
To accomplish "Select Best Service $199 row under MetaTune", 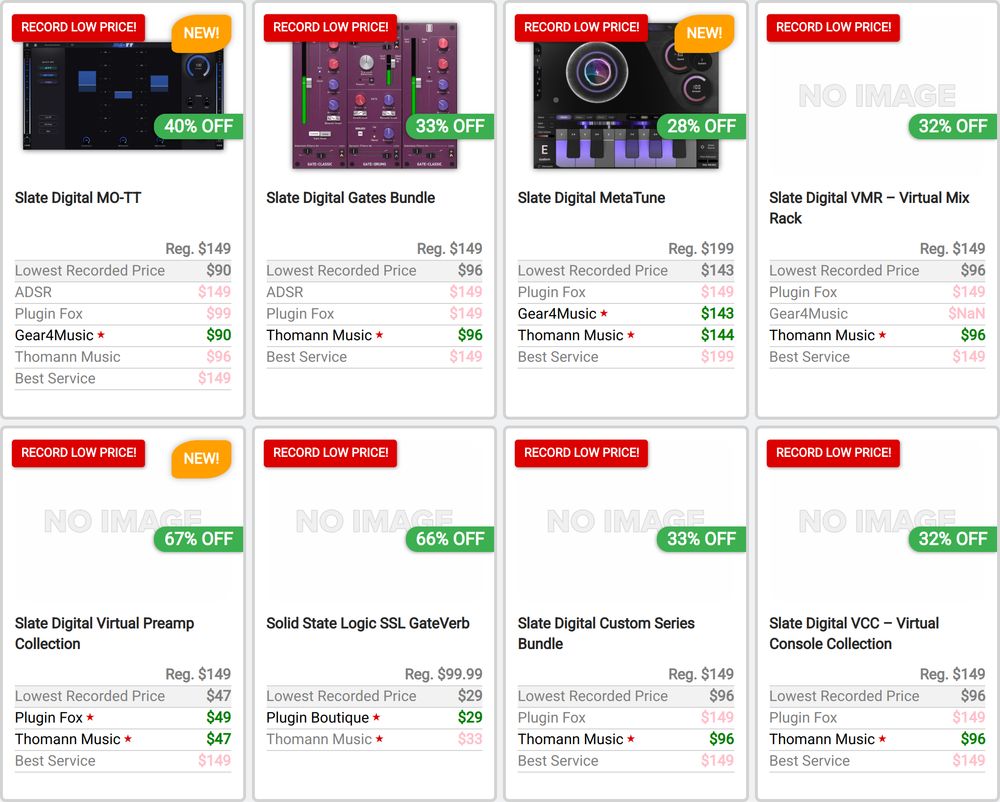I will click(626, 357).
